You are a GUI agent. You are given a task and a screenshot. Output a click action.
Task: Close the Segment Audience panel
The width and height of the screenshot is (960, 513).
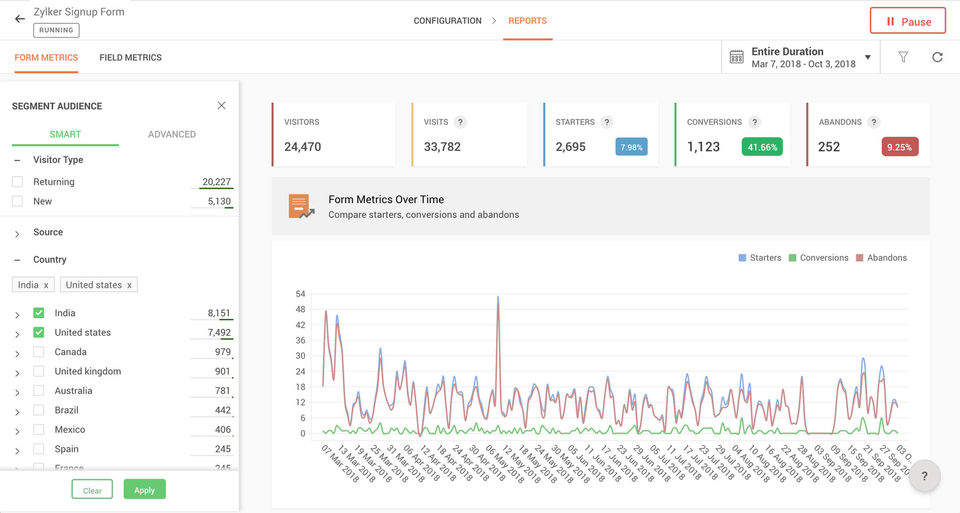click(221, 105)
